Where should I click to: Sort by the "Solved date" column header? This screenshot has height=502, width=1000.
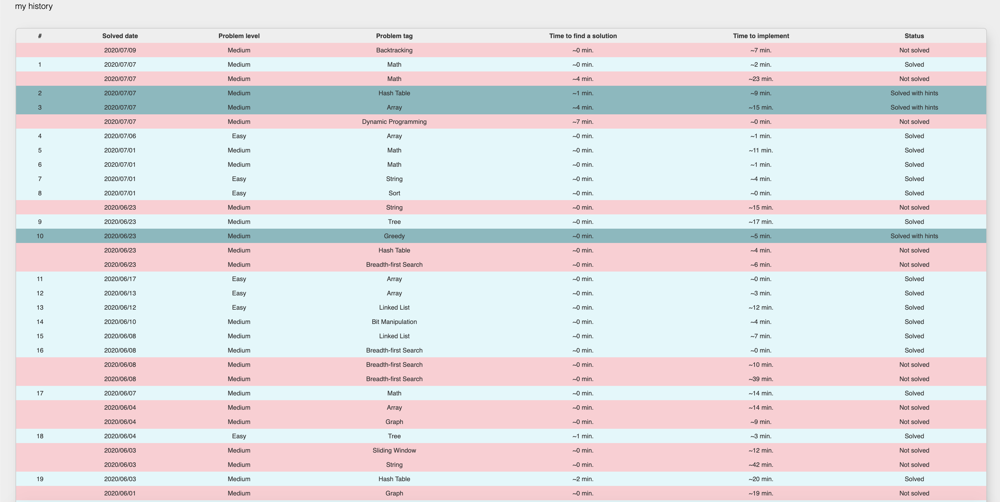120,36
